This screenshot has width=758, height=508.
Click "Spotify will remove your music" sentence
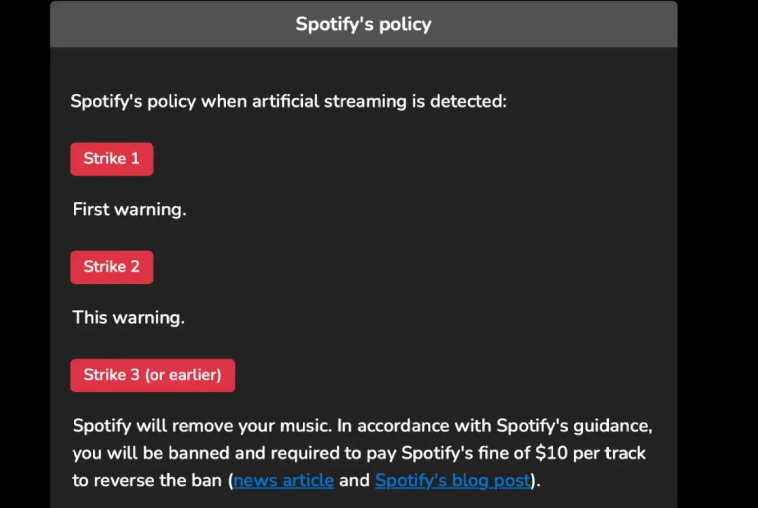pos(202,426)
